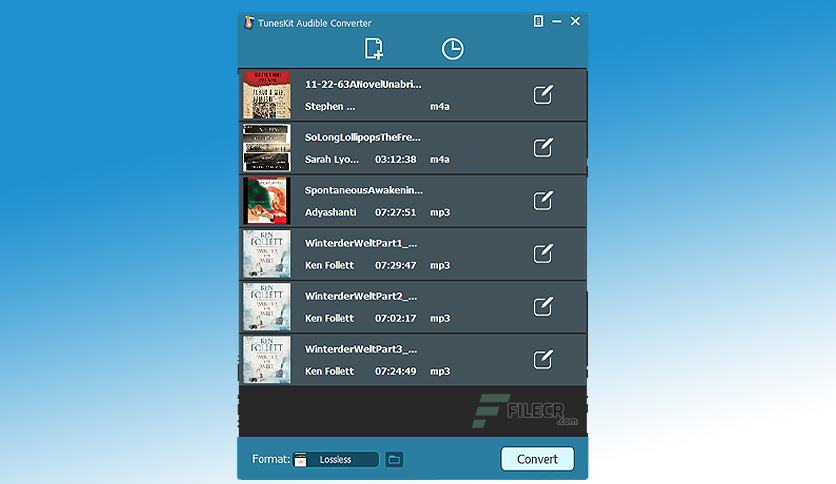
Task: Click title SpontaneousAwakenin...
Action: [x=364, y=190]
